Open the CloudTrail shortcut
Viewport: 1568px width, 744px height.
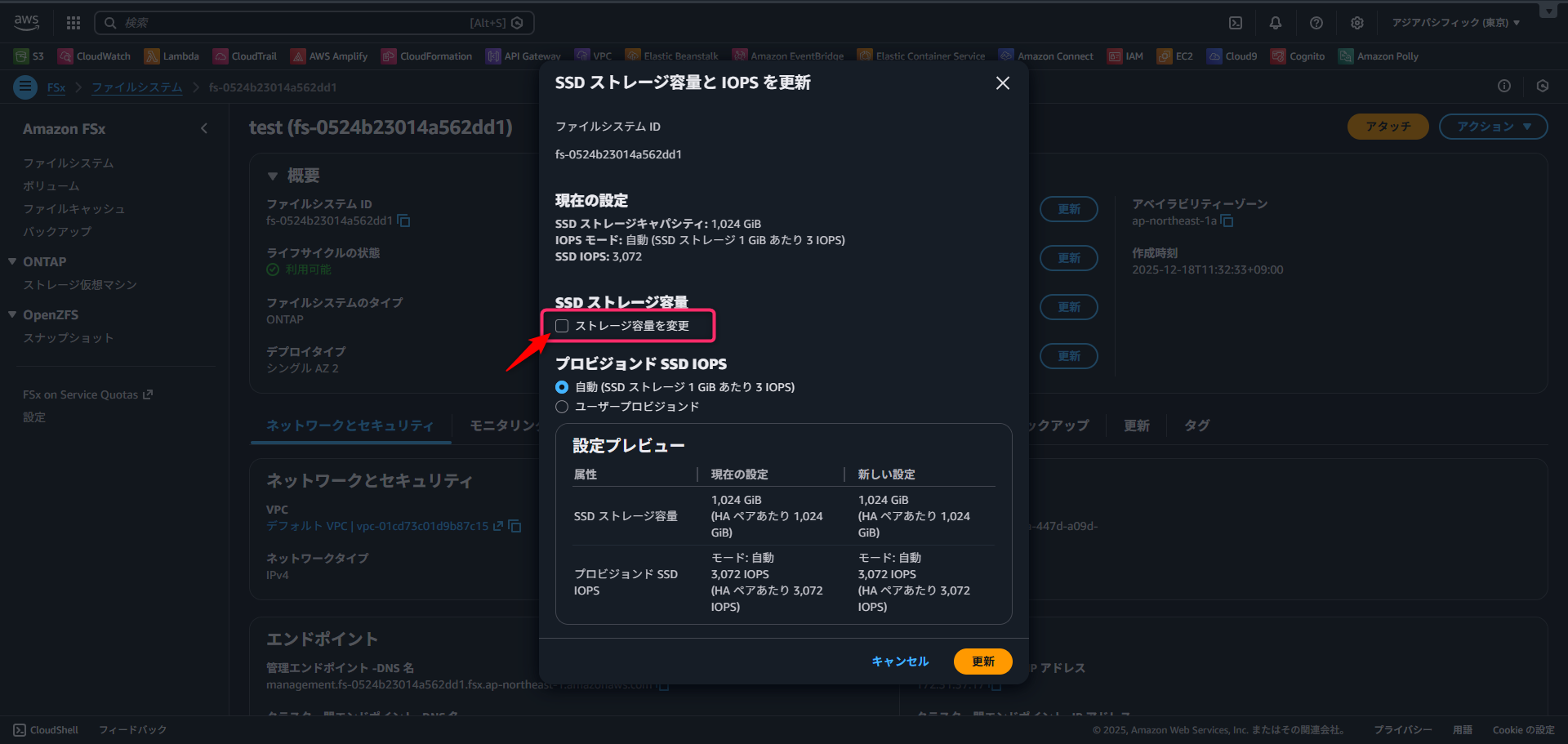(x=245, y=56)
